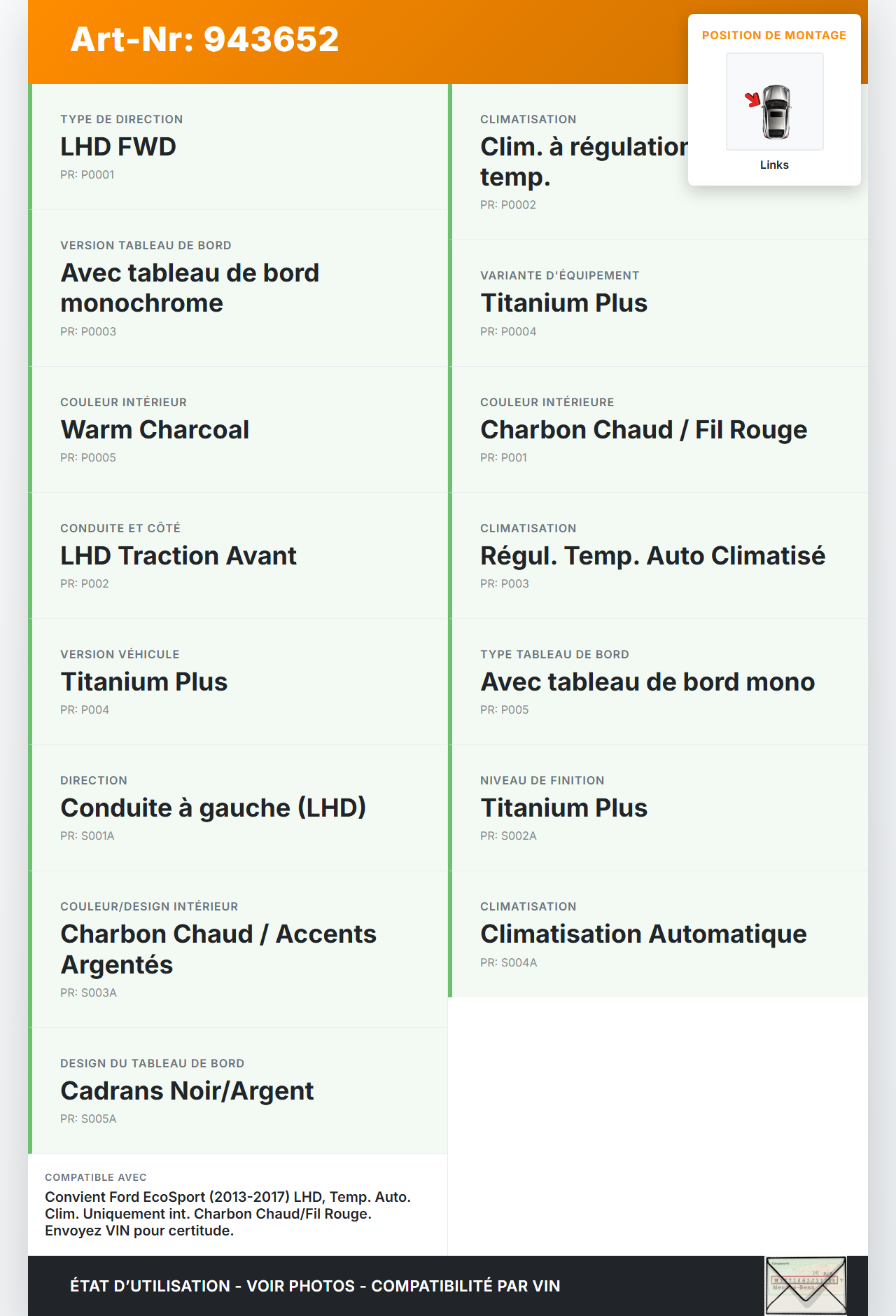Image resolution: width=896 pixels, height=1316 pixels.
Task: Click "Régul. Temp. Auto Climatisé" entry
Action: click(x=652, y=556)
